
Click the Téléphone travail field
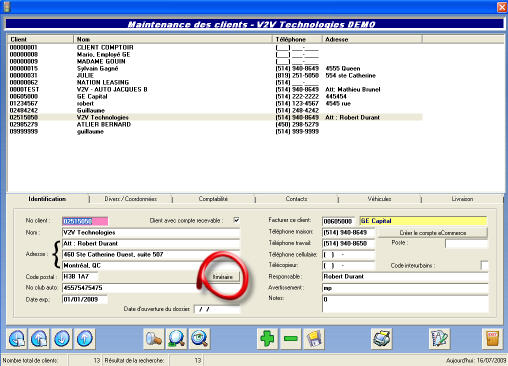[x=349, y=243]
